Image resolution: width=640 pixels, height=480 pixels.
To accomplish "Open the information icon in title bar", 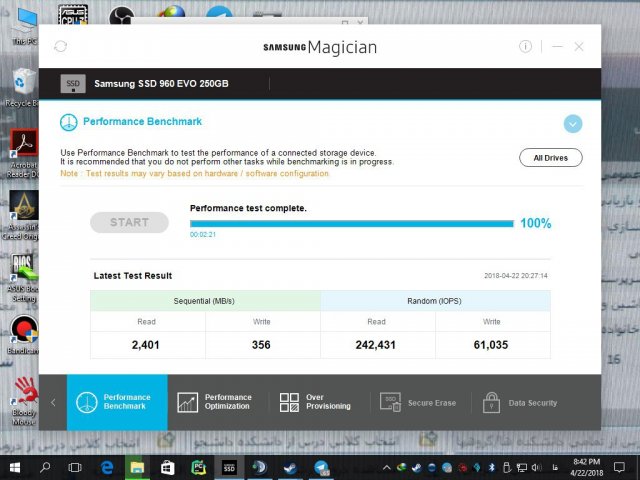I will coord(526,46).
